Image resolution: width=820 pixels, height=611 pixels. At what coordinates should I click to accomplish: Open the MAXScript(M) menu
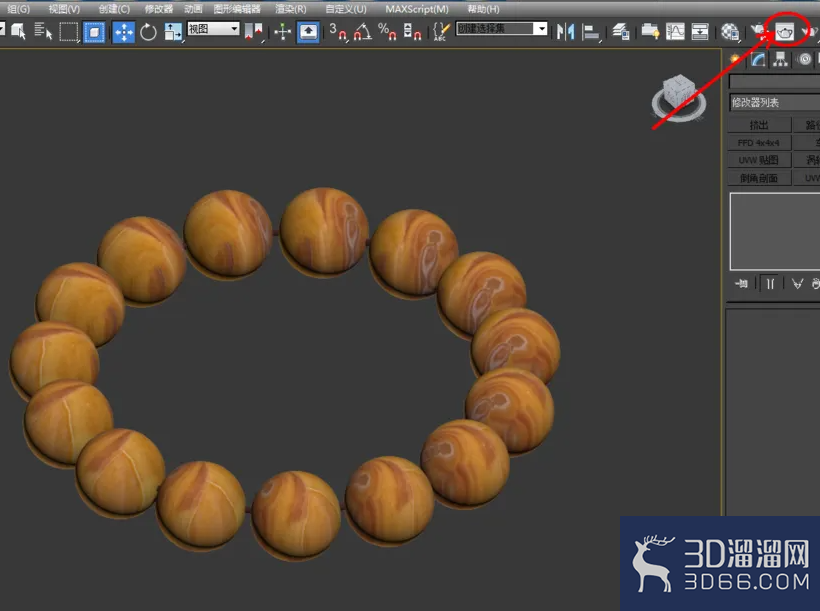pyautogui.click(x=417, y=9)
